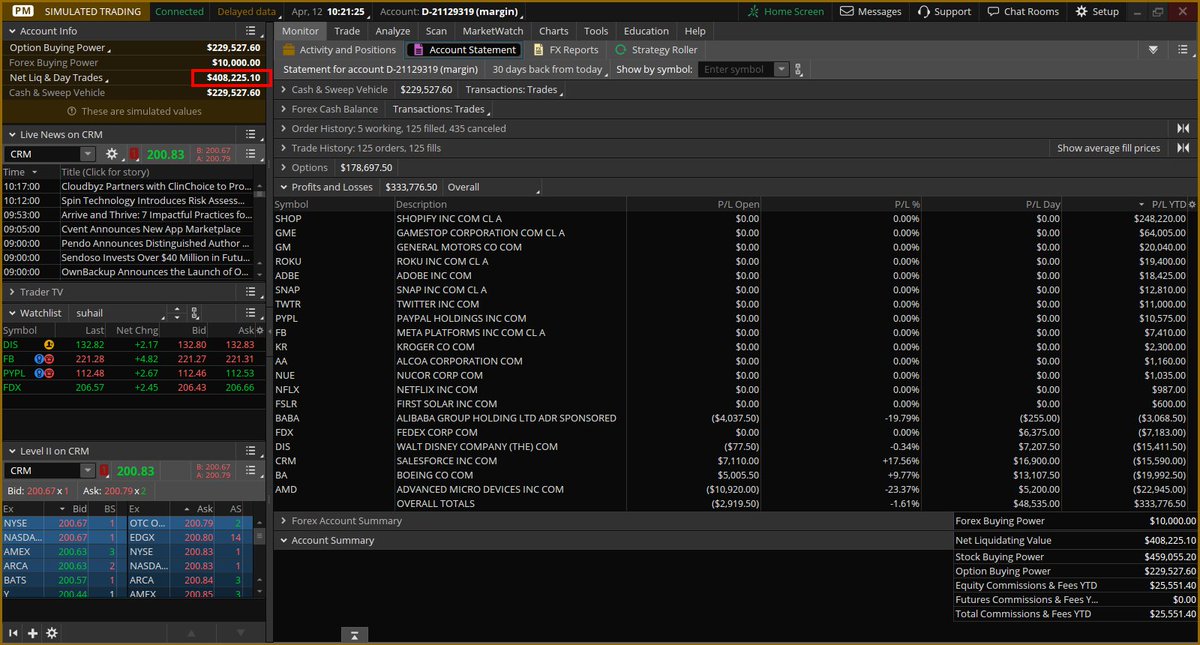The width and height of the screenshot is (1200, 645).
Task: Click bottom center collapse panel arrow
Action: (355, 634)
